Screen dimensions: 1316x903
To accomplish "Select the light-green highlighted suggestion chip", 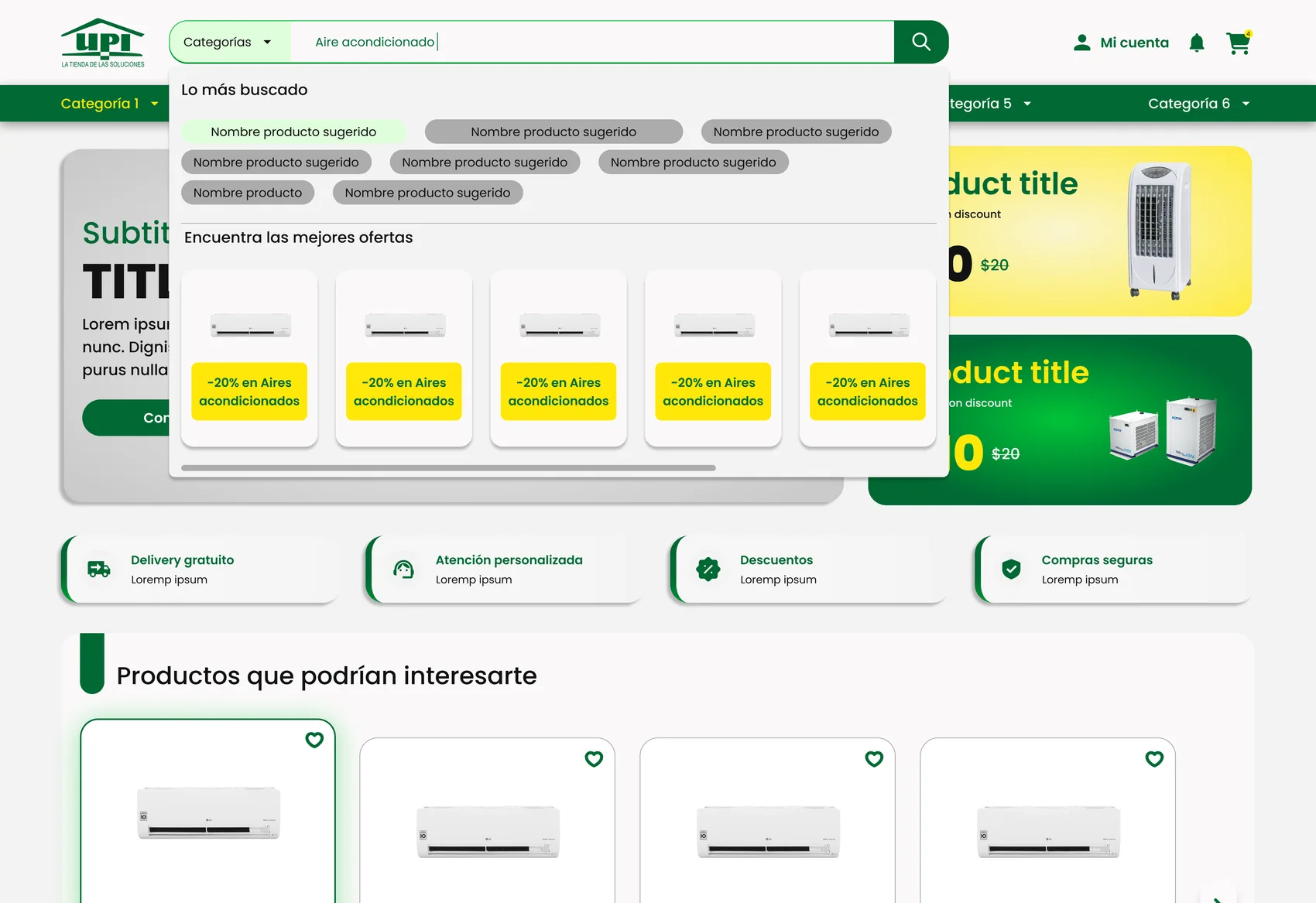I will pos(293,132).
